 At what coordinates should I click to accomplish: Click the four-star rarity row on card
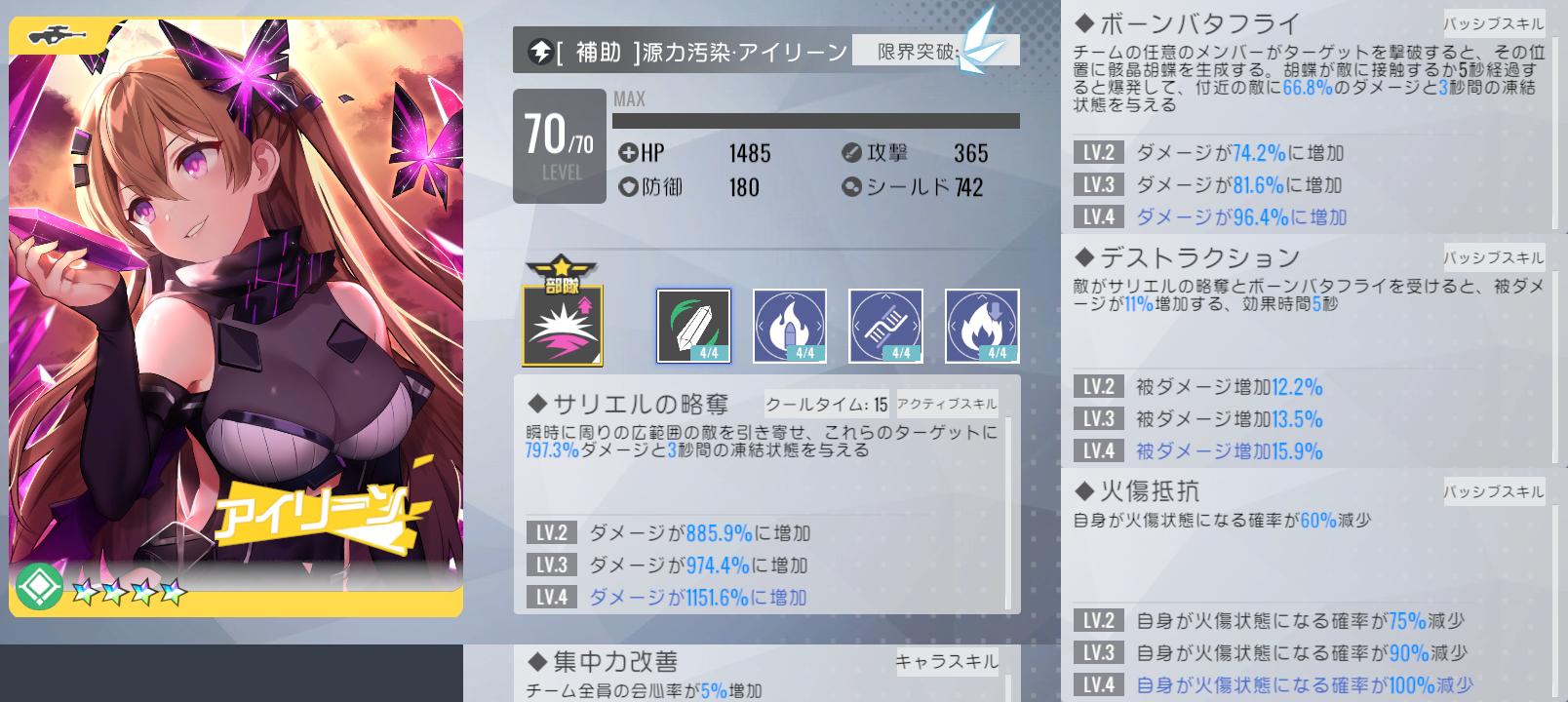coord(129,591)
